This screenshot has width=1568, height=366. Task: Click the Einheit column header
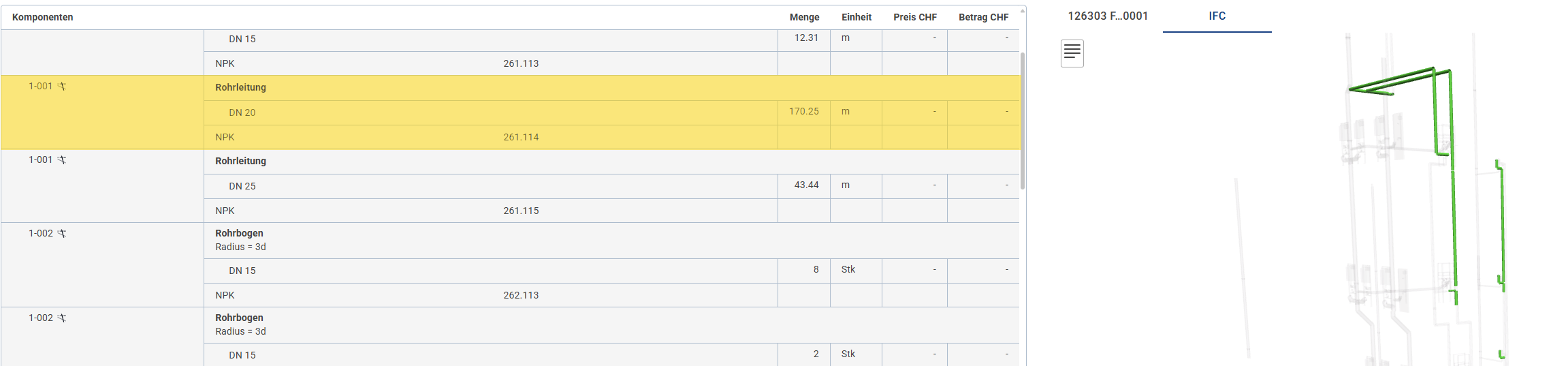click(x=856, y=17)
